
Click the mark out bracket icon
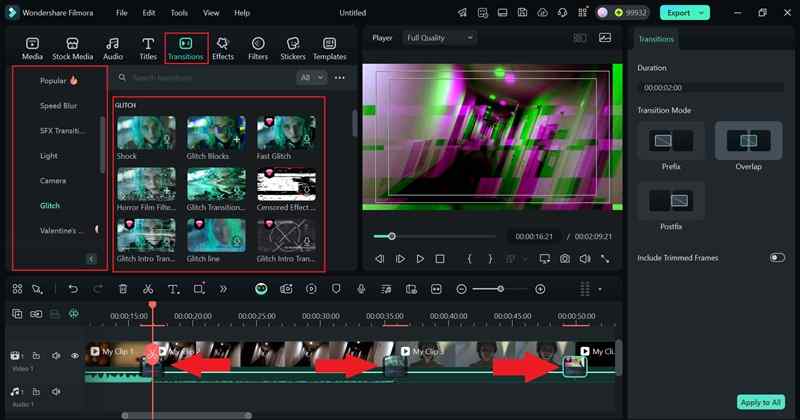(x=490, y=259)
